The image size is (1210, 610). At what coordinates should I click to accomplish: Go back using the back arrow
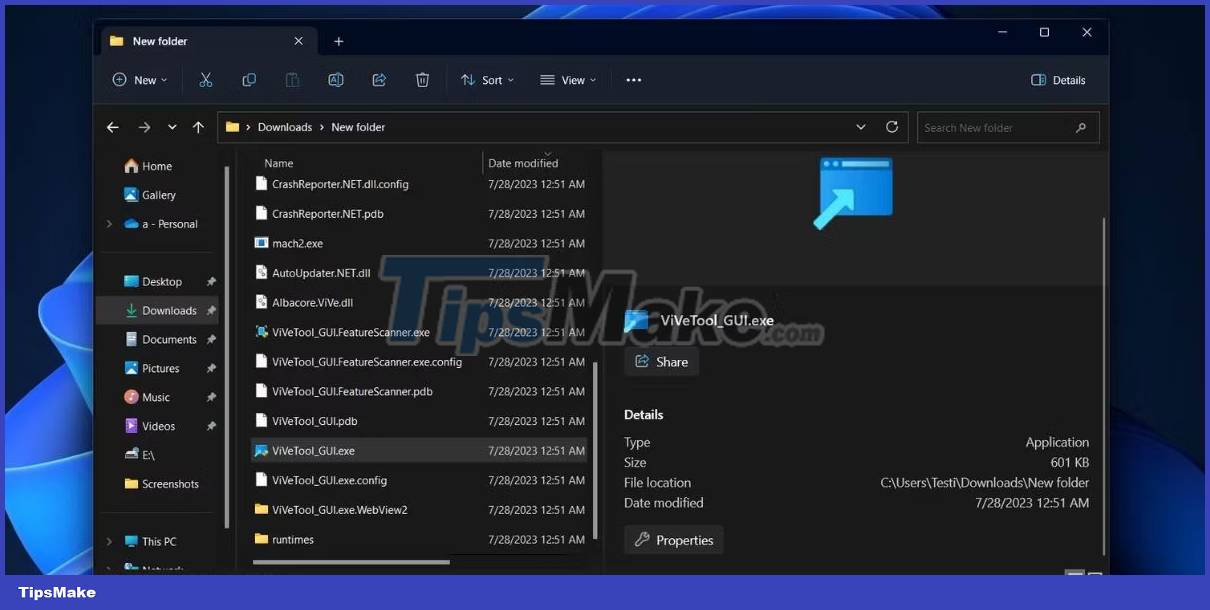click(113, 127)
